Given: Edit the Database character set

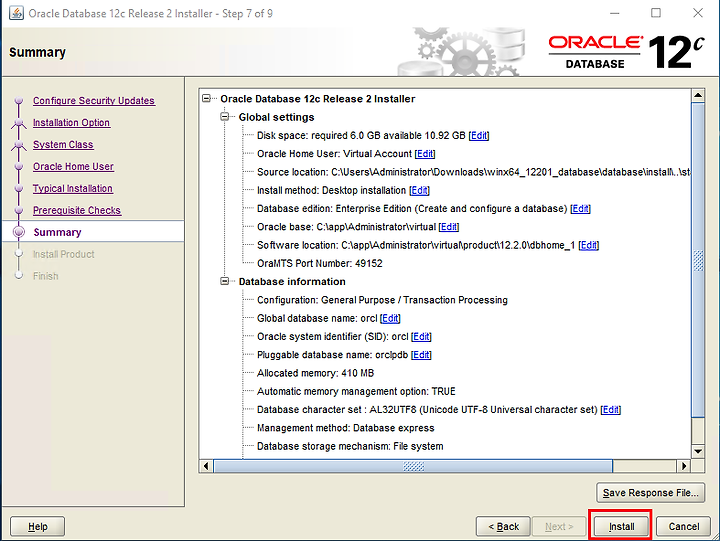Looking at the screenshot, I should pyautogui.click(x=611, y=410).
